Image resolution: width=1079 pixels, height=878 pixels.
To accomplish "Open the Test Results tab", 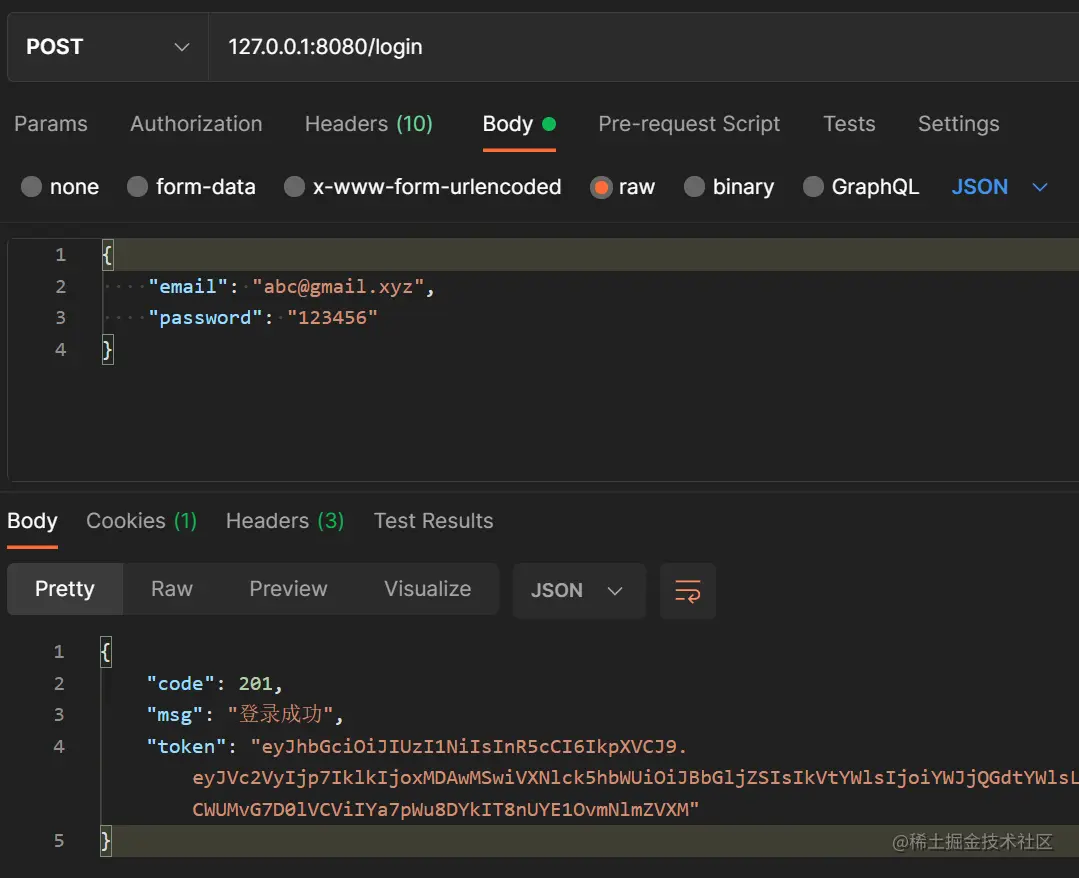I will coord(434,521).
